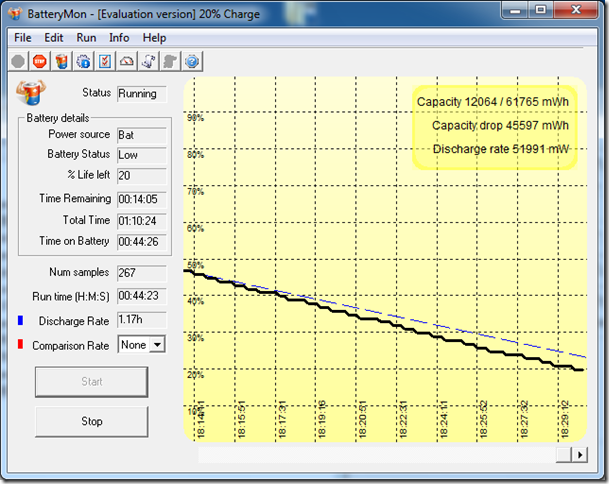609x484 pixels.
Task: Click the % Life left field
Action: (x=142, y=176)
